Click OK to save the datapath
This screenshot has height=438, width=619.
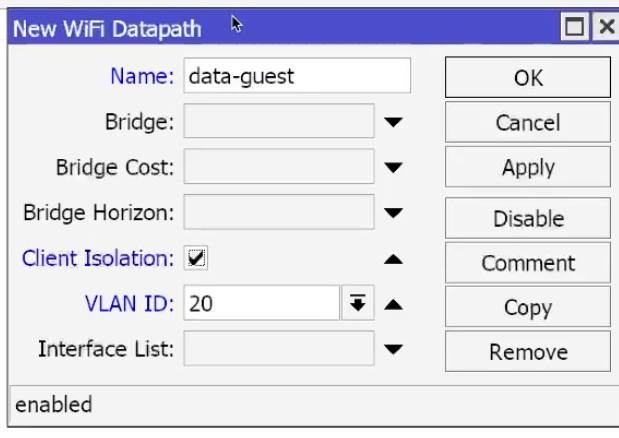point(528,77)
